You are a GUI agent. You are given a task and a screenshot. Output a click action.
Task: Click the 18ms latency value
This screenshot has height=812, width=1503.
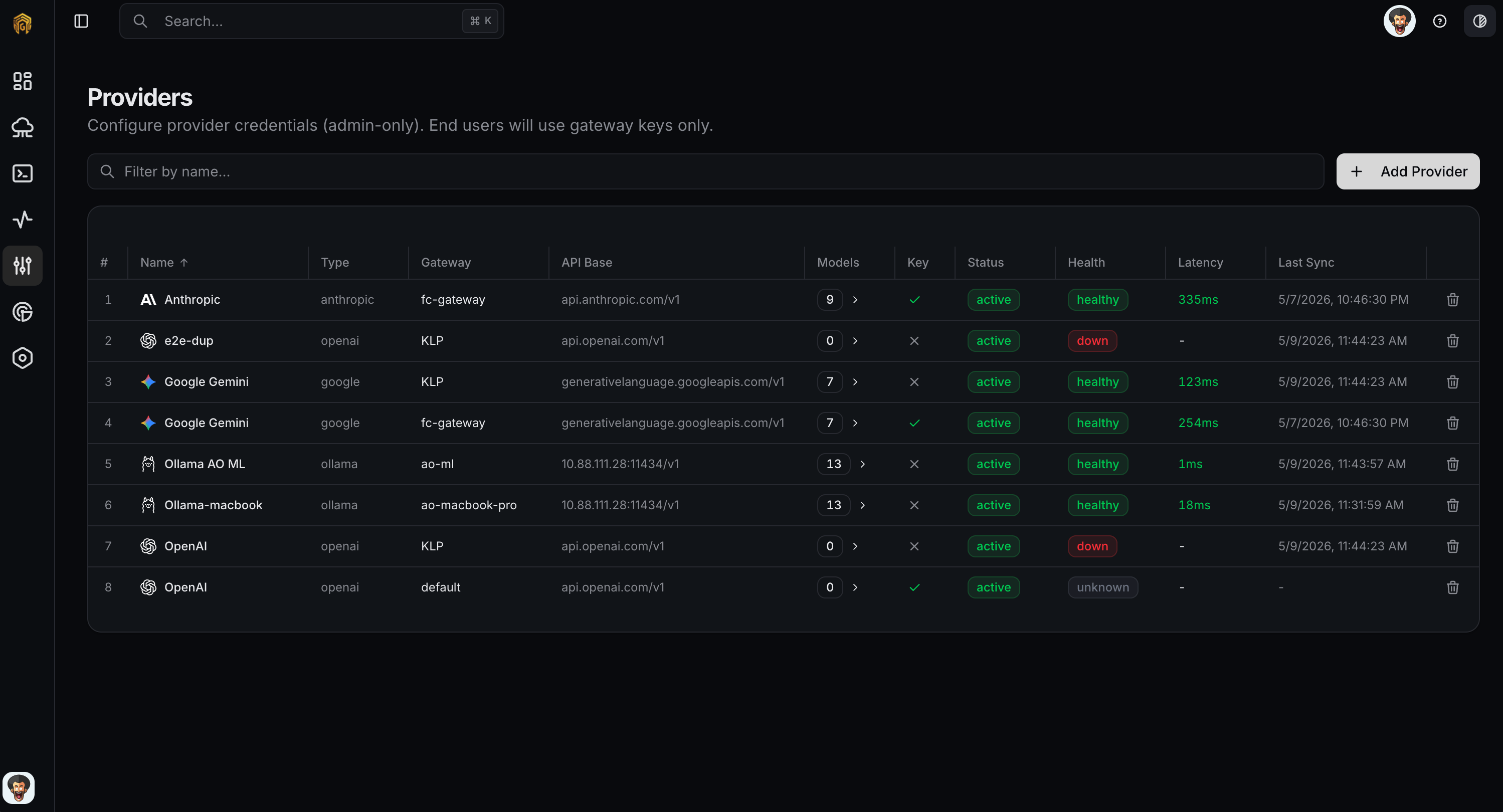pyautogui.click(x=1194, y=505)
